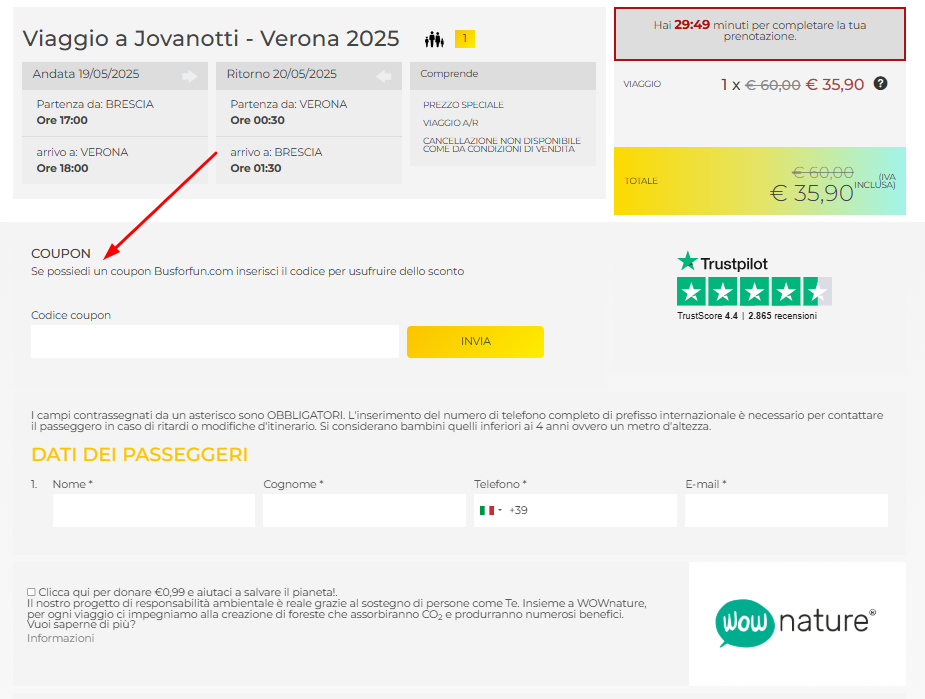Click the question mark icon beside the price
The height and width of the screenshot is (699, 925).
click(x=879, y=85)
